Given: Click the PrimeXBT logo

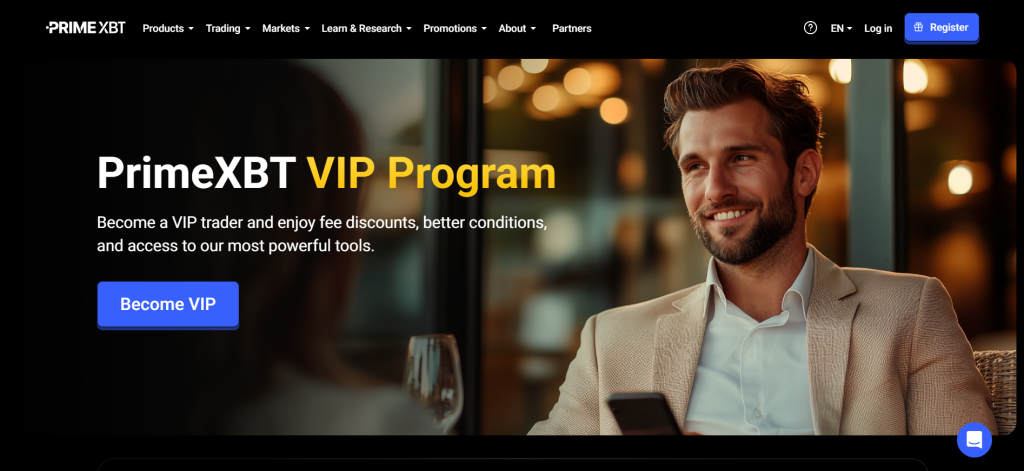Looking at the screenshot, I should tap(86, 27).
